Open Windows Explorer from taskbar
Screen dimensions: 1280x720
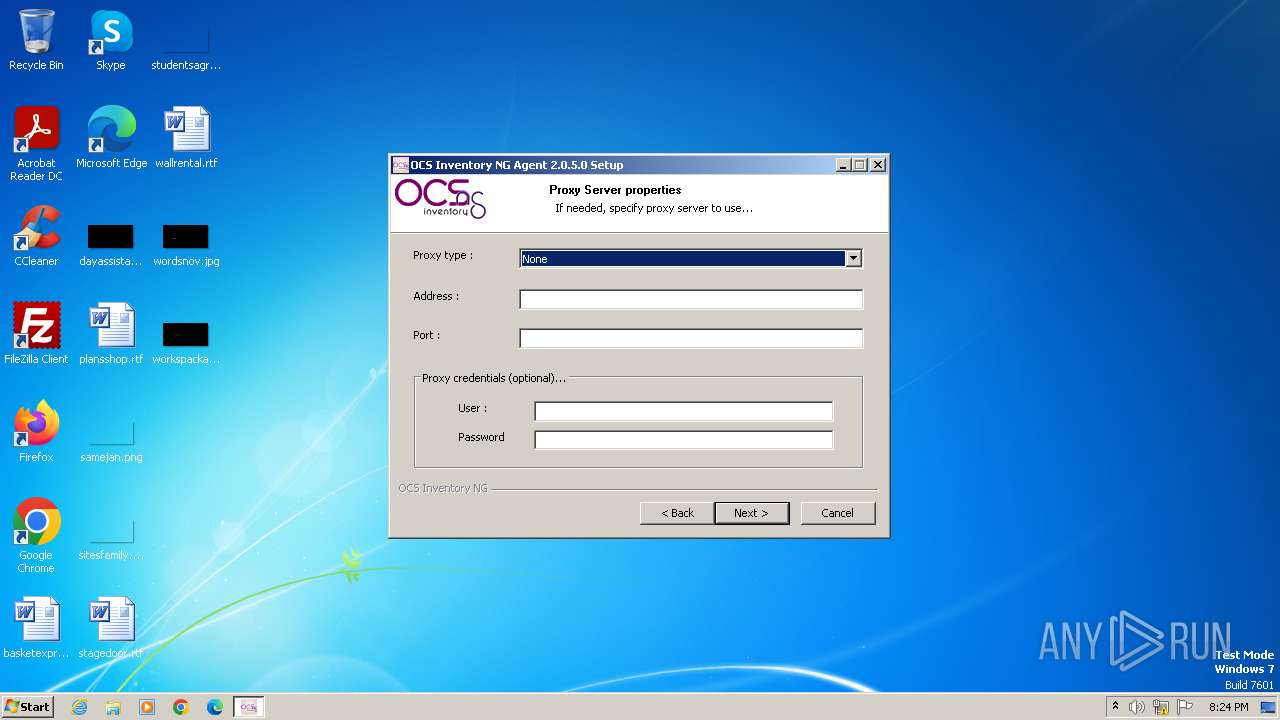point(113,707)
